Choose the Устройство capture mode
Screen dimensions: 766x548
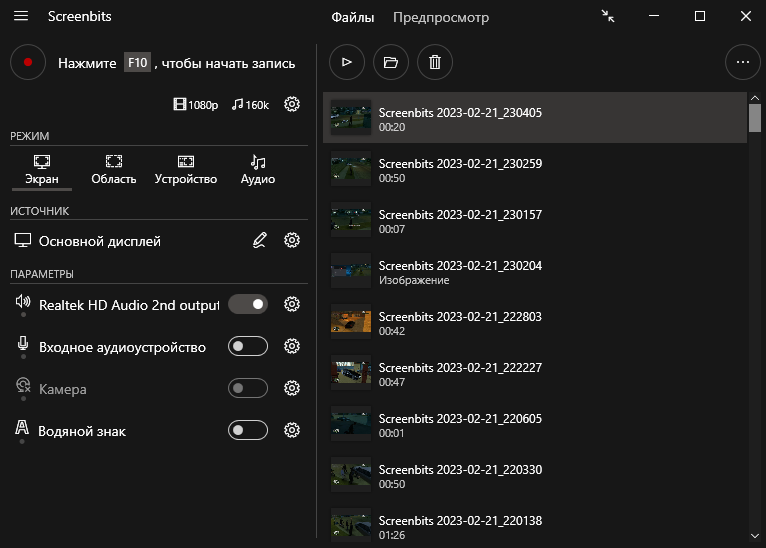186,169
